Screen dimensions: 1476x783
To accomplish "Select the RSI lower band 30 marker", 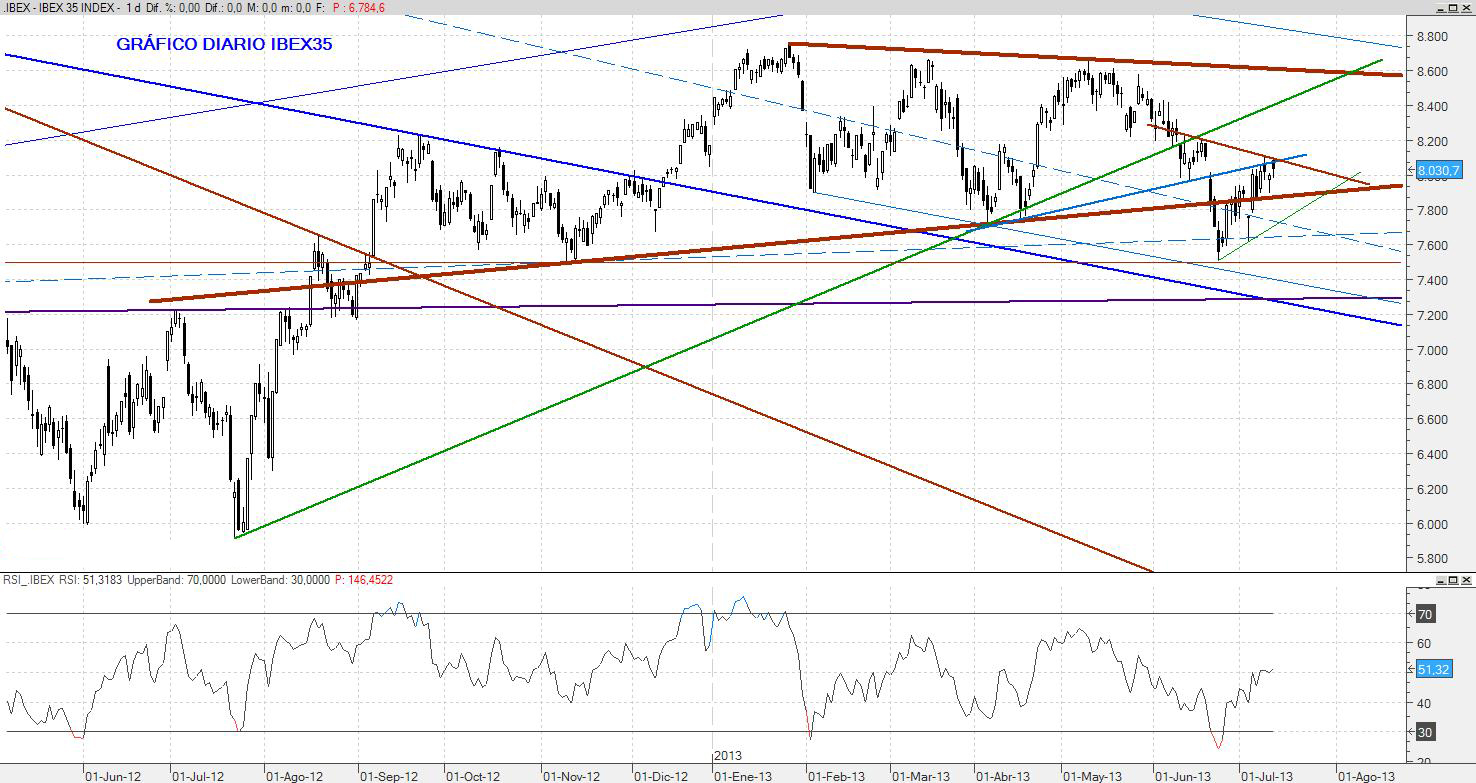I will click(1424, 732).
